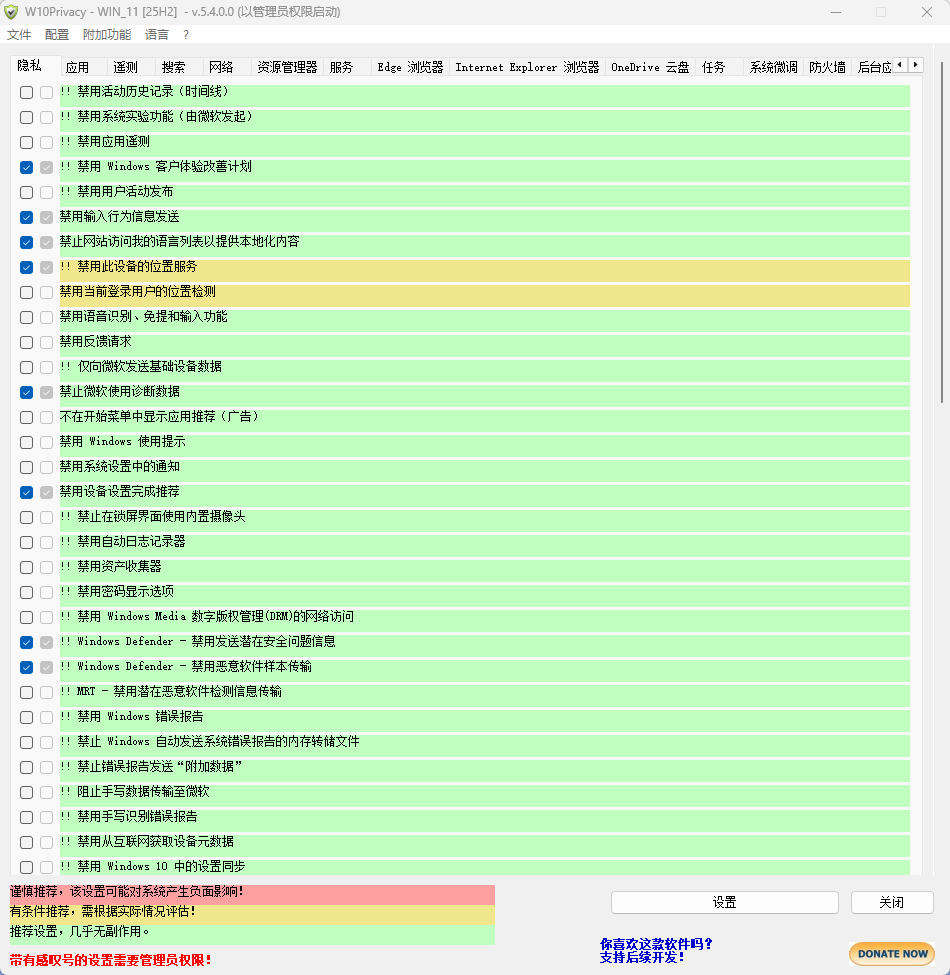950x975 pixels.
Task: Click the red 谨慎推荐 legend text
Action: (127, 892)
